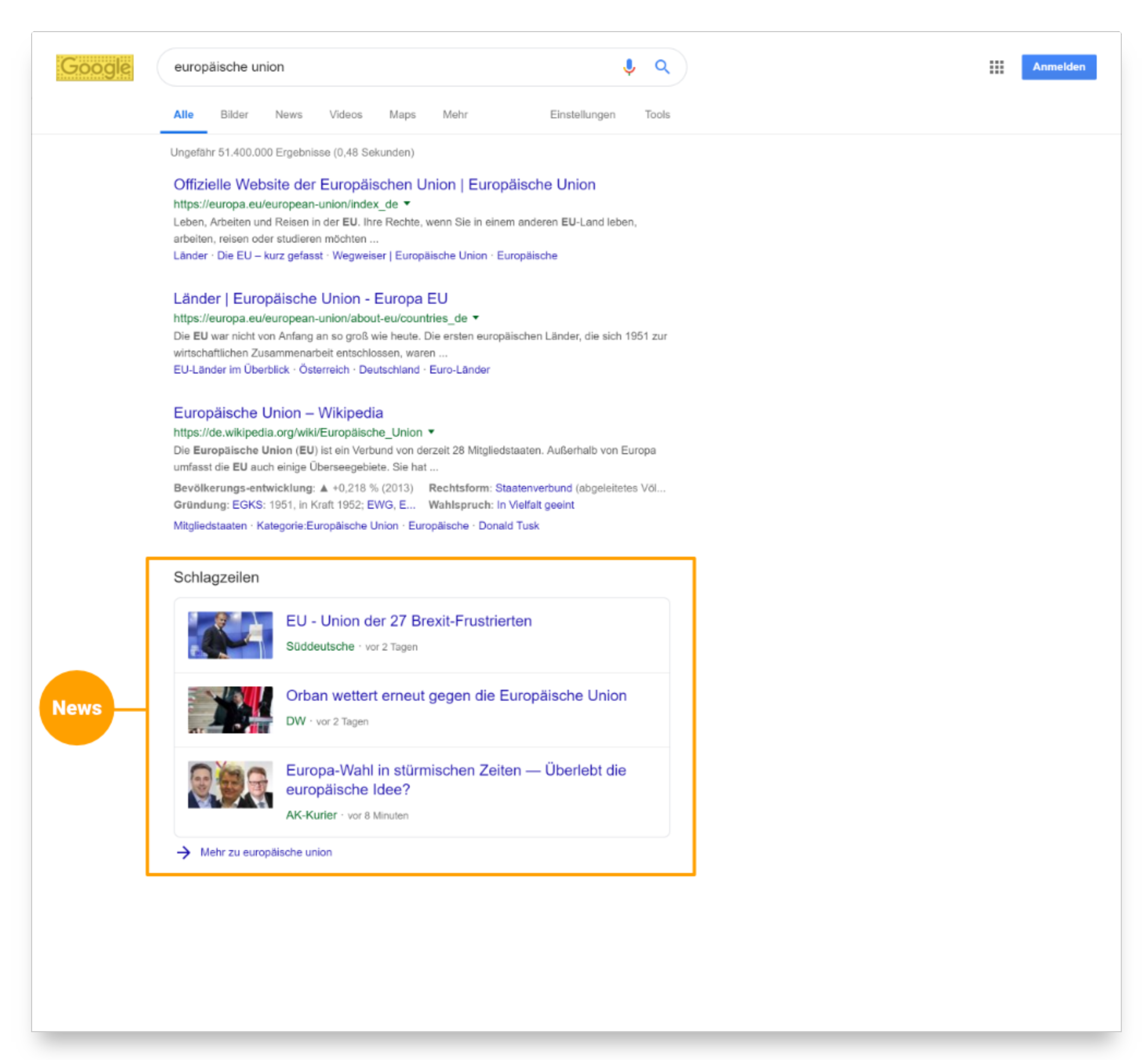Expand dropdown arrow next to europa.eu index_de URL

pos(407,203)
